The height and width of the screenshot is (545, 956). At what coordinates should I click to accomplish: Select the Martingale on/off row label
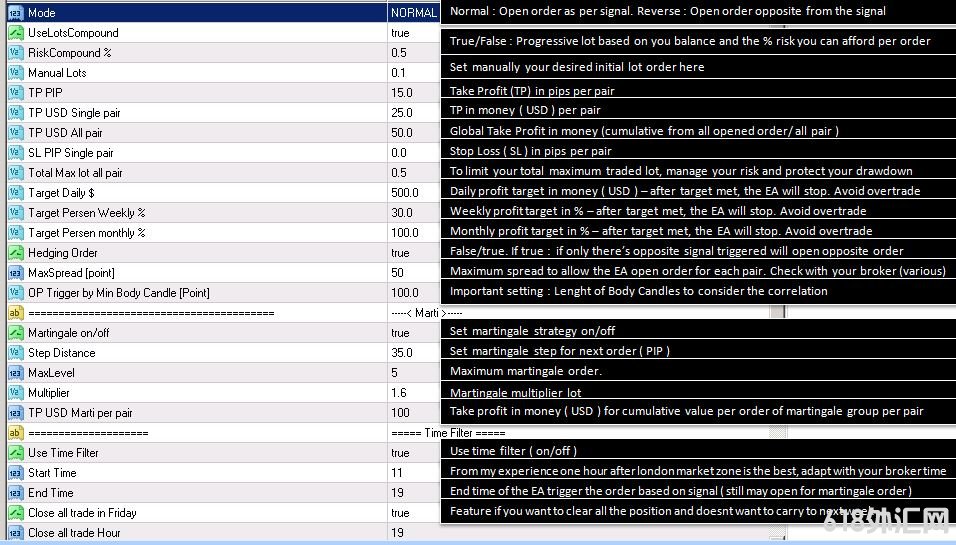(x=69, y=333)
